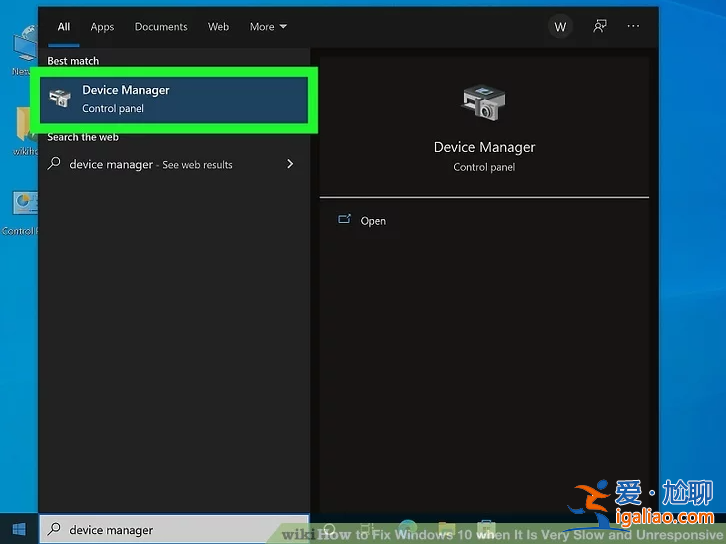
Task: Expand the More filter dropdown
Action: [268, 27]
